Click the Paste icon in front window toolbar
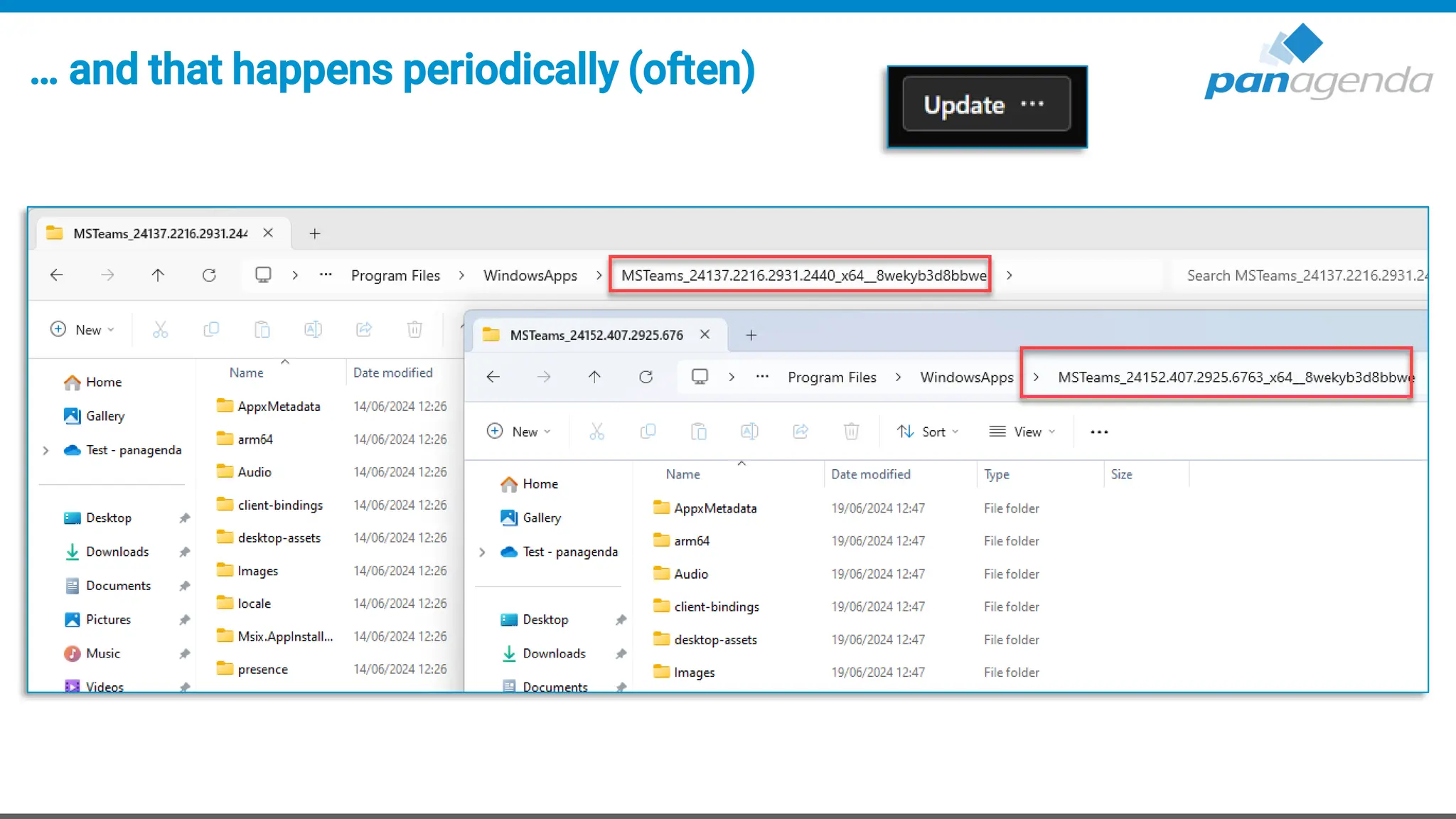The height and width of the screenshot is (819, 1456). [x=699, y=432]
